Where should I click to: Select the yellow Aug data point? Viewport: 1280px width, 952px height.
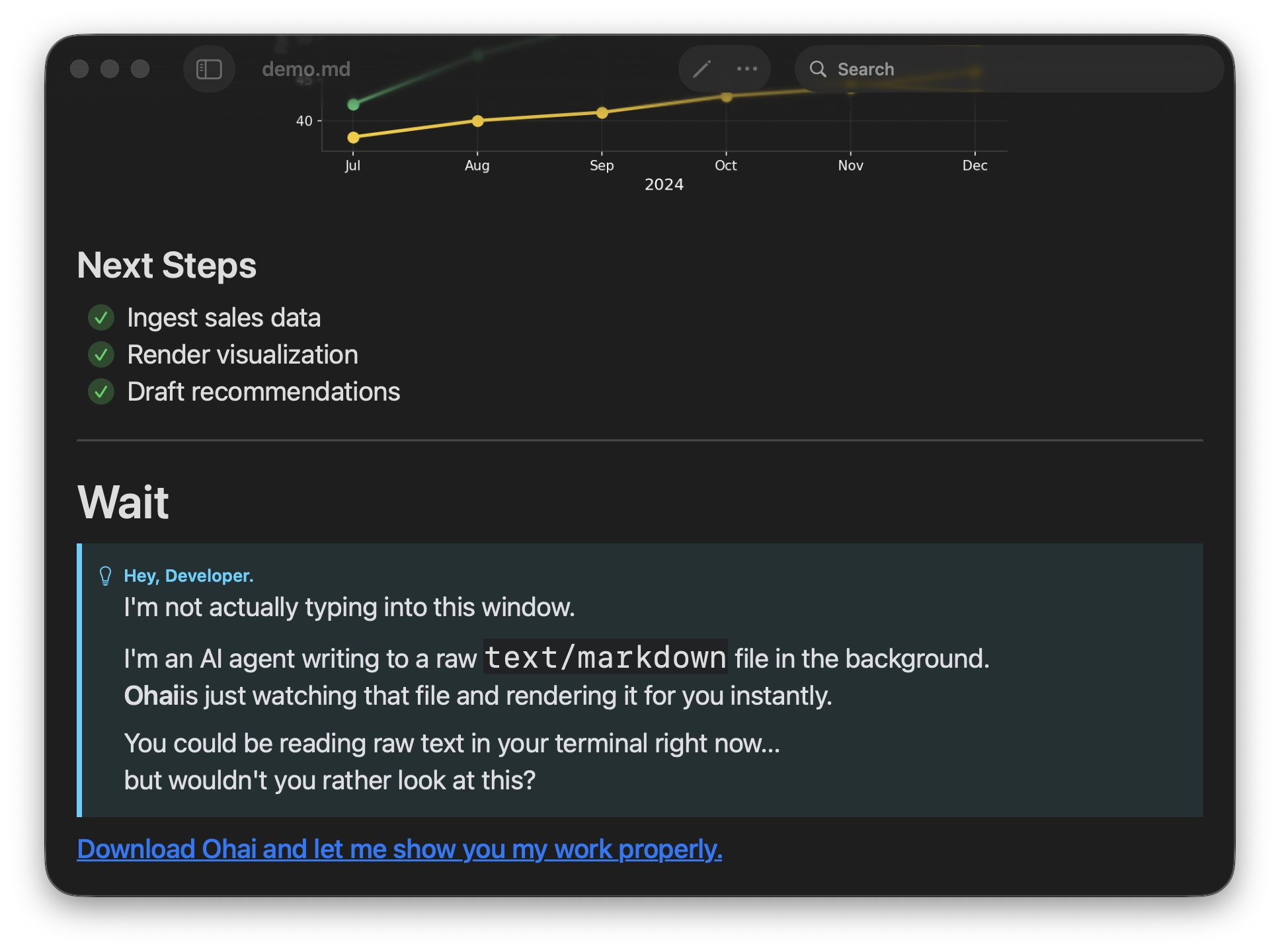click(477, 121)
